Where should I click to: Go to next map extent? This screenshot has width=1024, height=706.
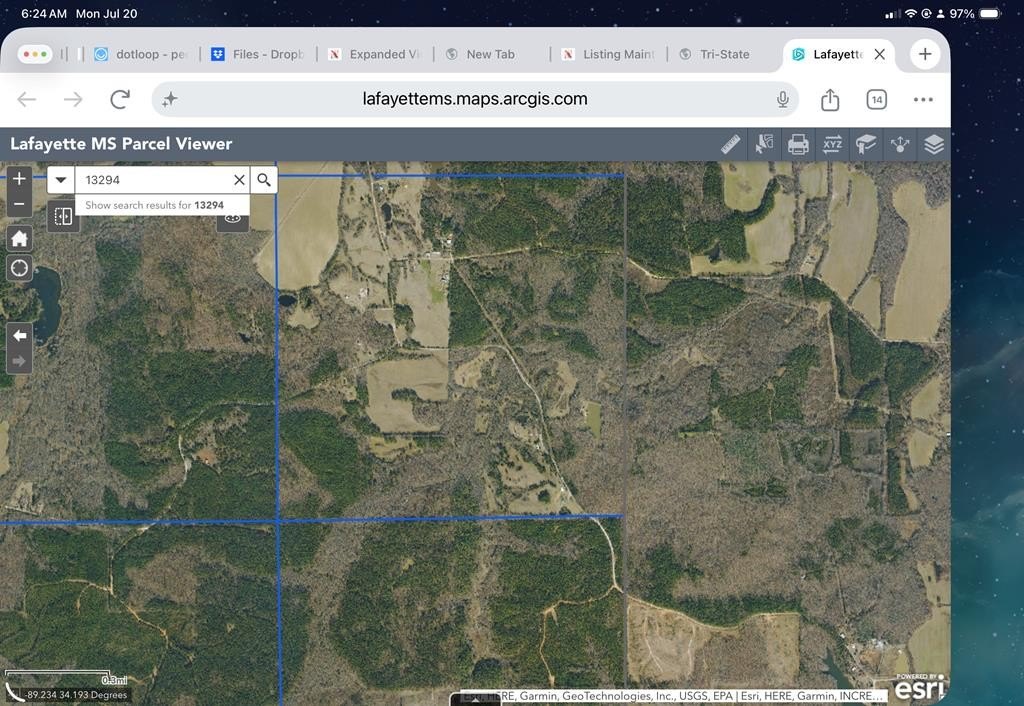tap(20, 361)
